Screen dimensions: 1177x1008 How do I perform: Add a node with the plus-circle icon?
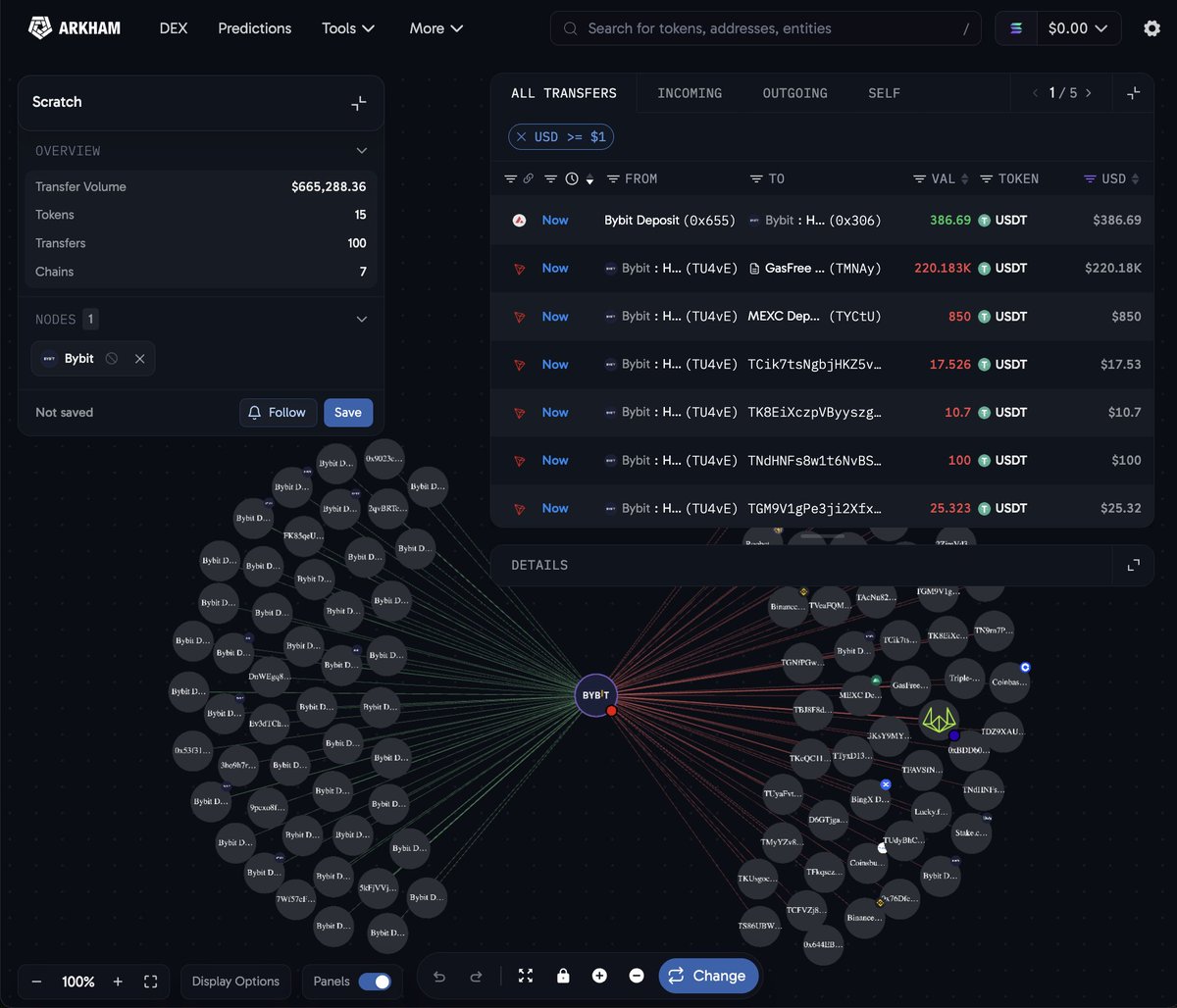(599, 976)
